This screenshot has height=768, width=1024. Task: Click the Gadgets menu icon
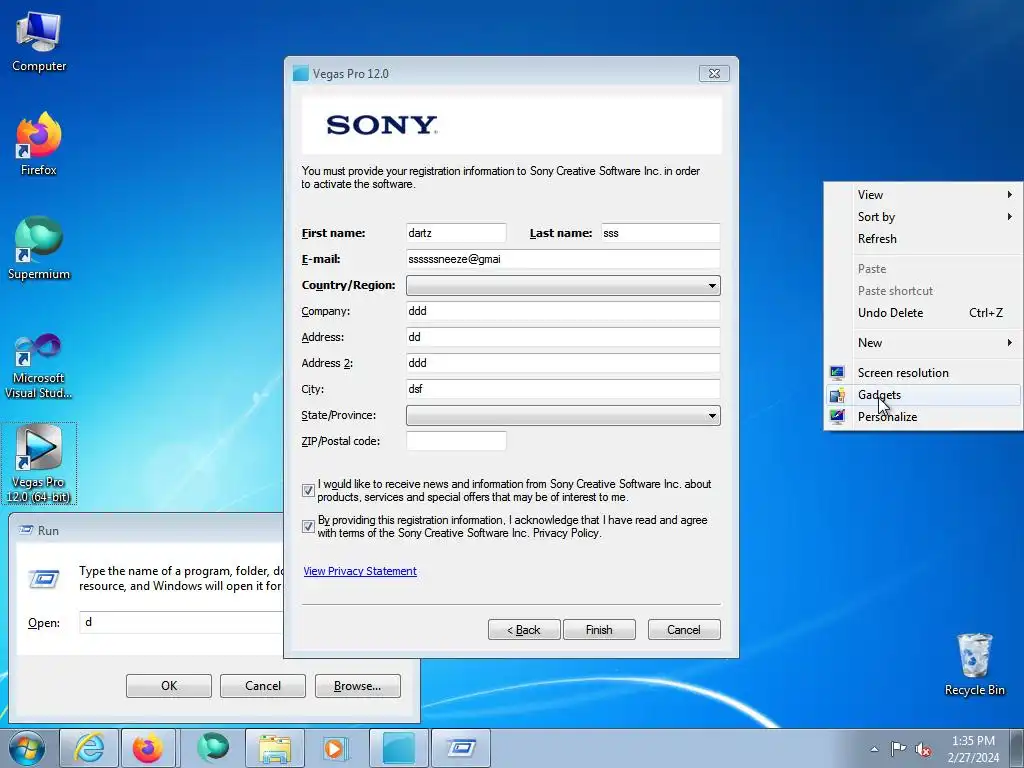click(837, 395)
